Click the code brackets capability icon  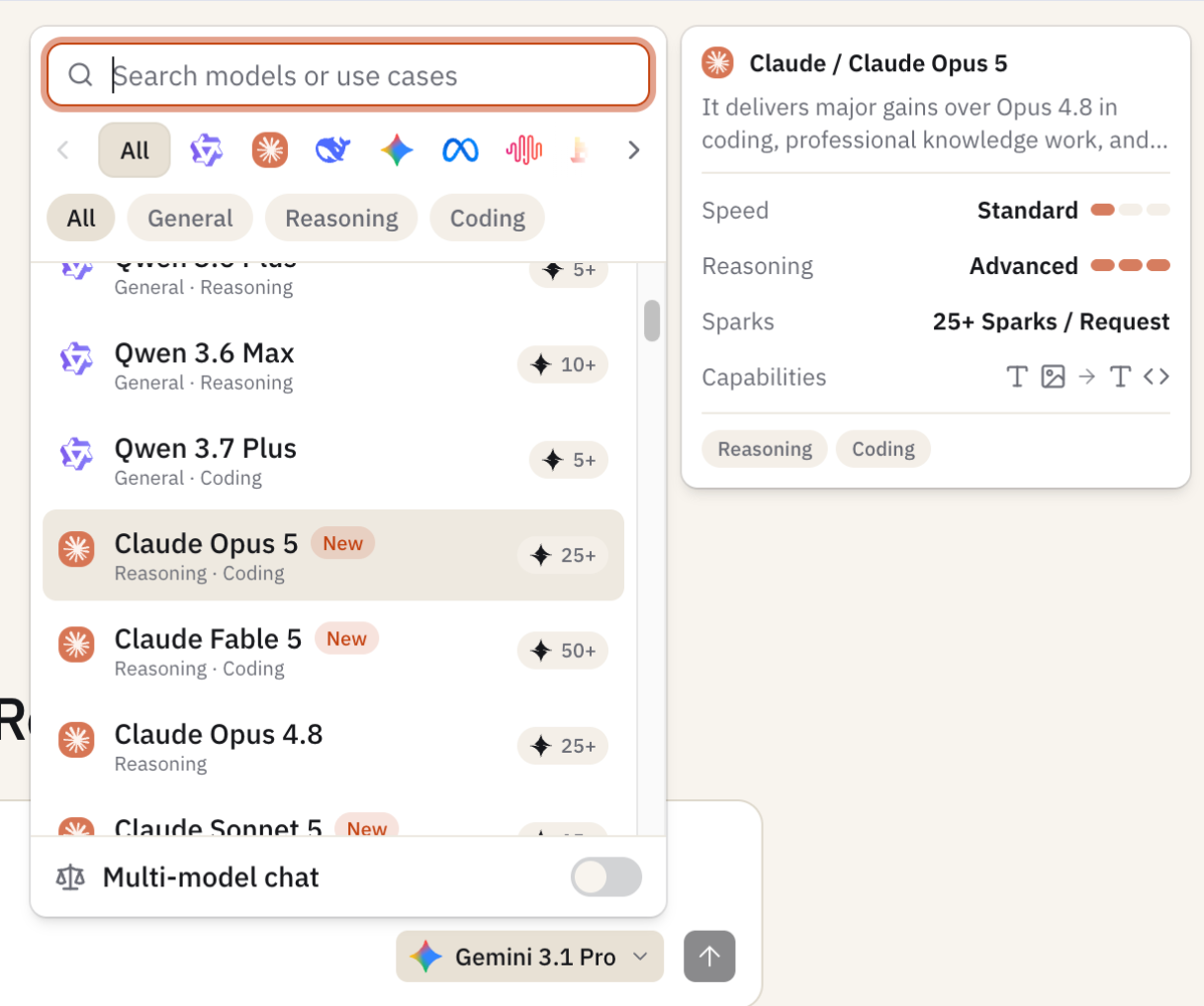[x=1157, y=376]
